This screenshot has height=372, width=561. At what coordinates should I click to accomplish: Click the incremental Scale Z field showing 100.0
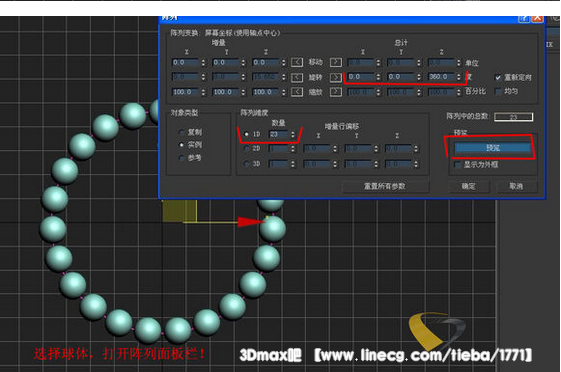click(265, 92)
